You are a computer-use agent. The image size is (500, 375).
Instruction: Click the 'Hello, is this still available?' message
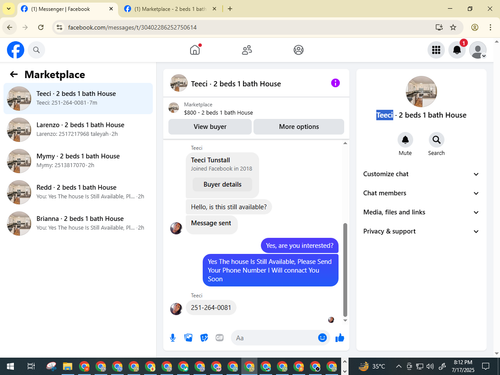tap(229, 207)
